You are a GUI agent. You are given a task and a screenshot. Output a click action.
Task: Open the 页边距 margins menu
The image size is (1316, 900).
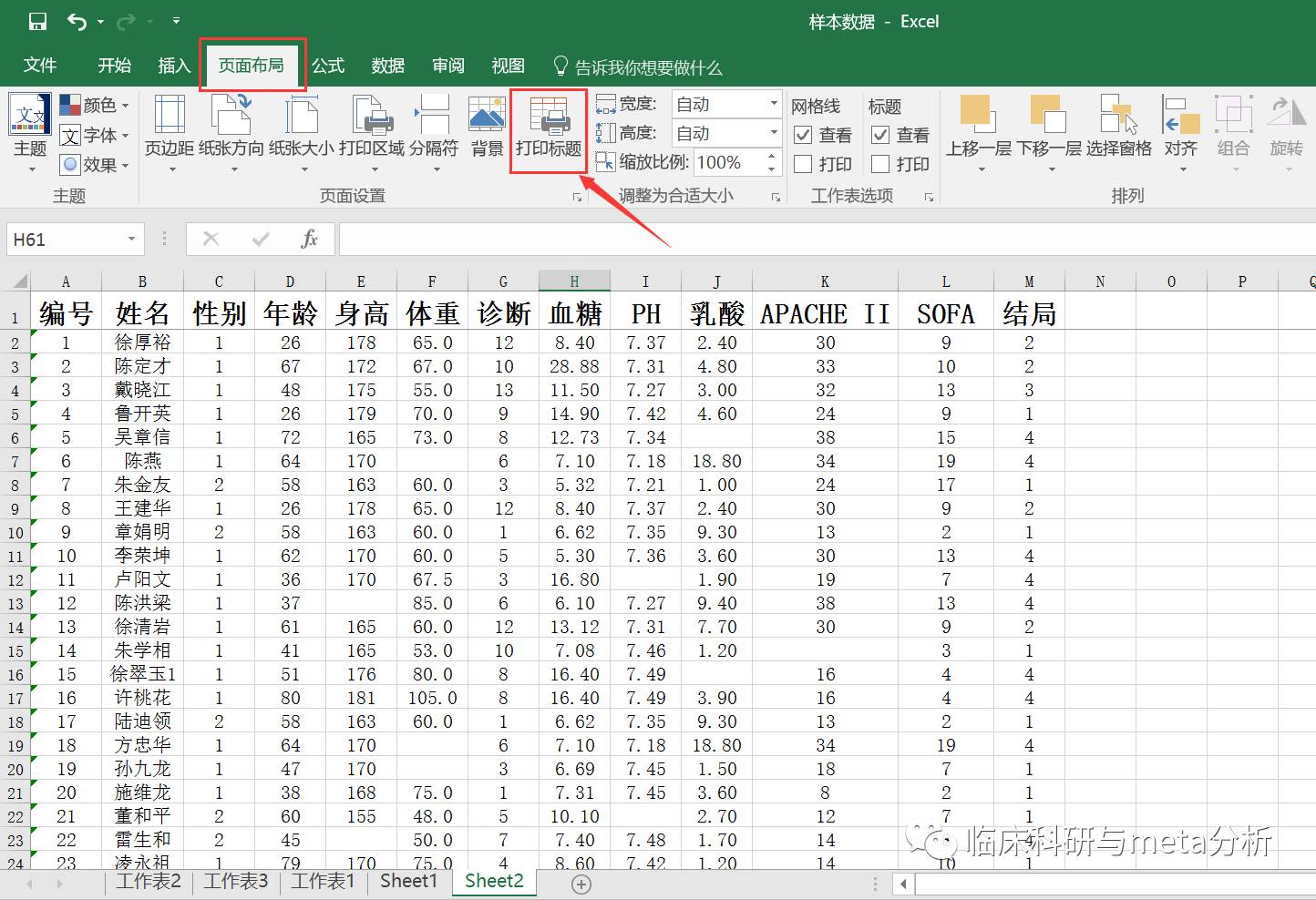(170, 133)
